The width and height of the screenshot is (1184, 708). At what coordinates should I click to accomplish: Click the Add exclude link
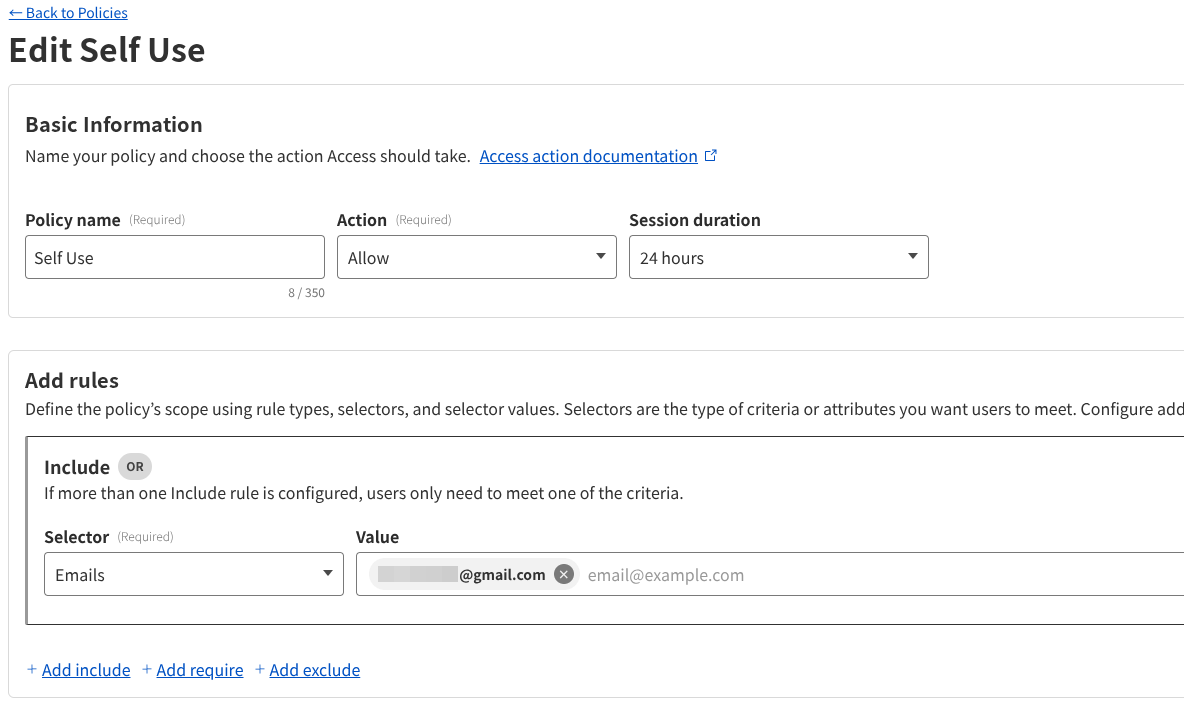point(314,670)
